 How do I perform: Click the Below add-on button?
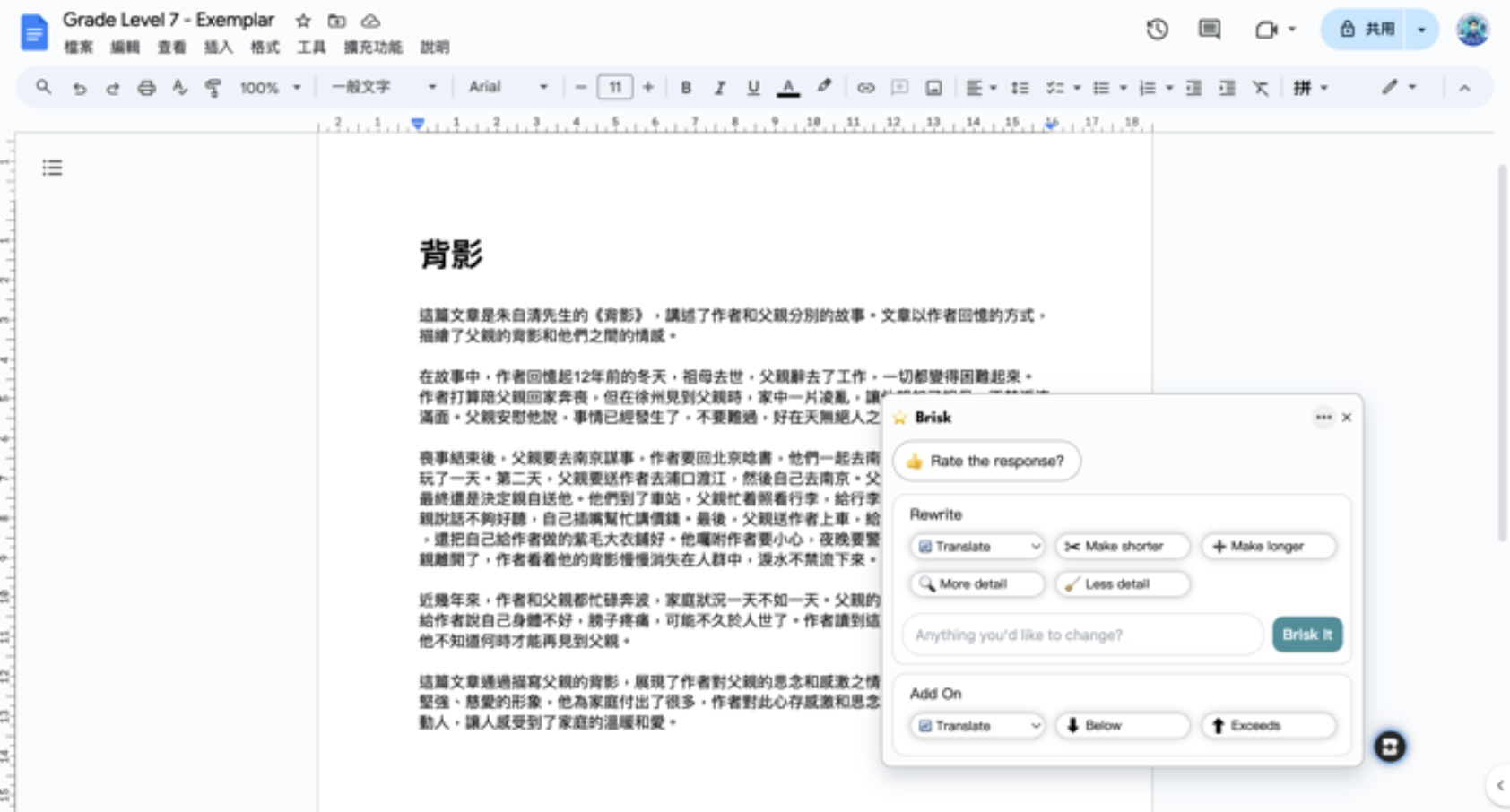[x=1123, y=725]
